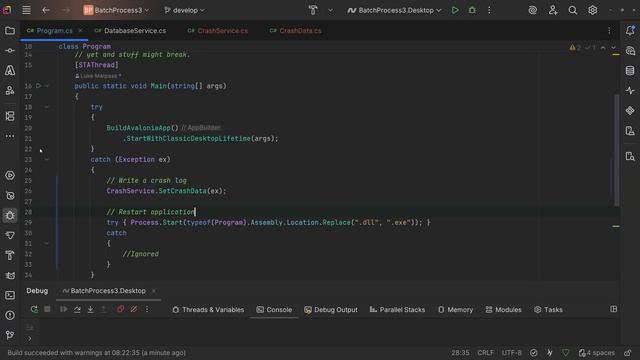The image size is (640, 360).
Task: Change debug layout settings icon
Action: 613,309
